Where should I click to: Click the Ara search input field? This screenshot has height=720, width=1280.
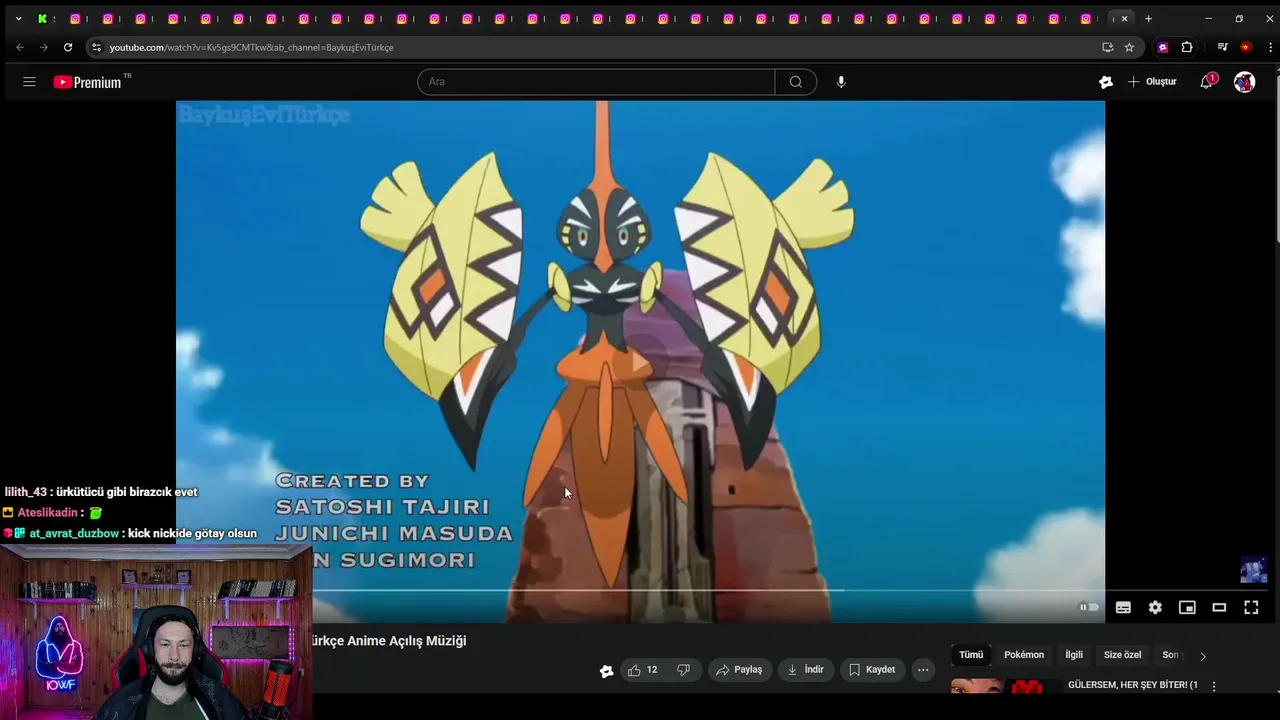point(596,82)
